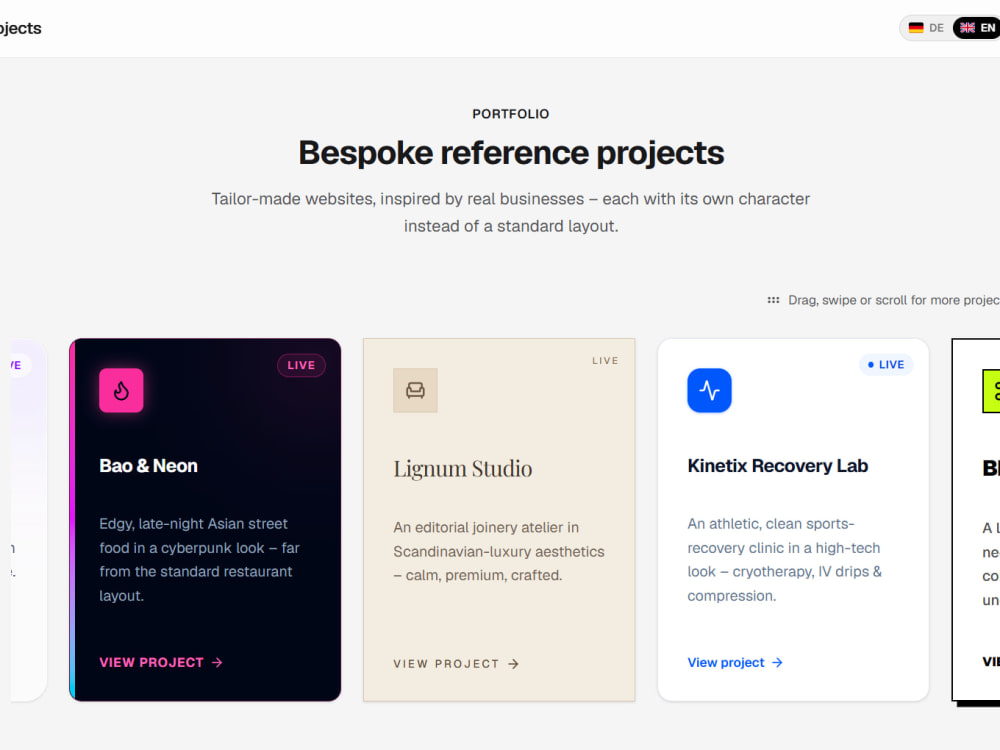Click the Lignum Studio description paragraph
The height and width of the screenshot is (750, 1000).
pos(499,552)
